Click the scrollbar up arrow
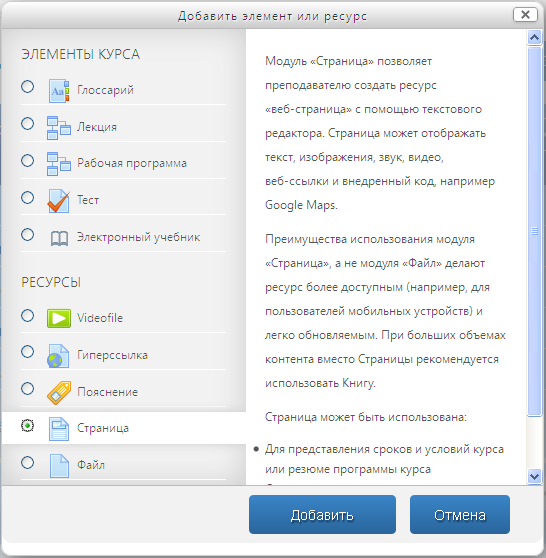This screenshot has width=546, height=558. (534, 37)
